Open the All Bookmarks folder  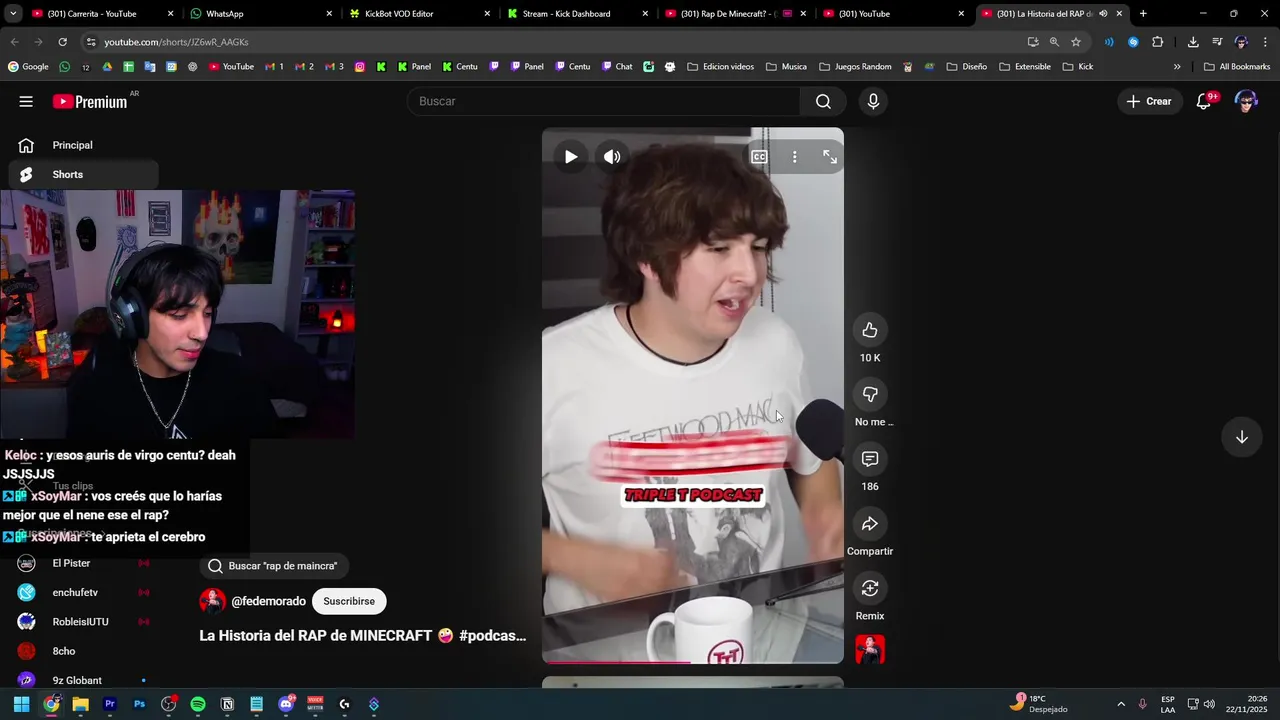point(1237,67)
